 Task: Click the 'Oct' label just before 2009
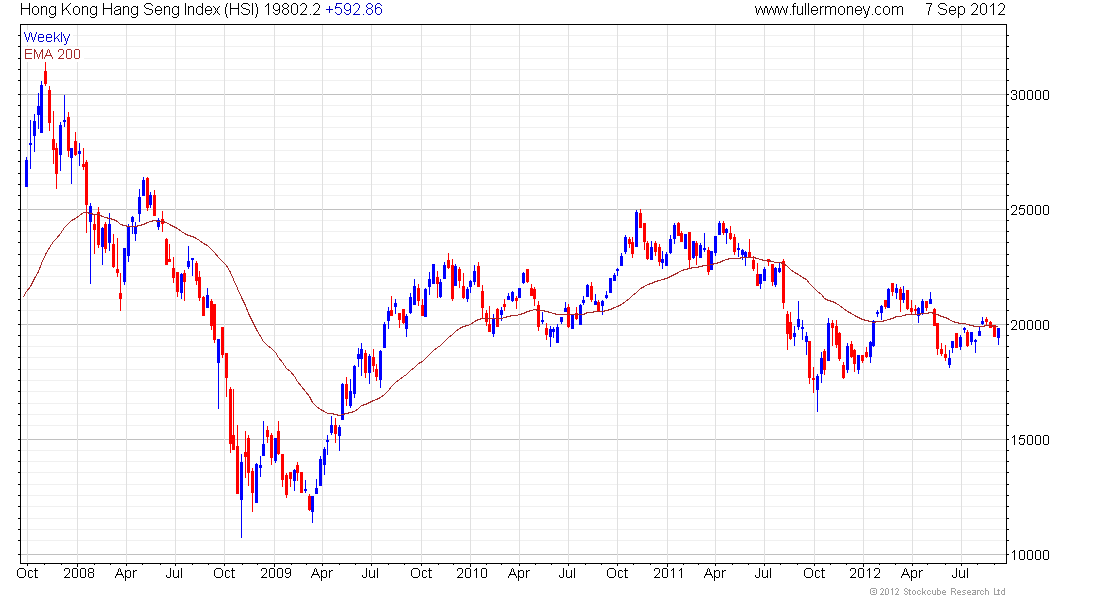(x=224, y=573)
